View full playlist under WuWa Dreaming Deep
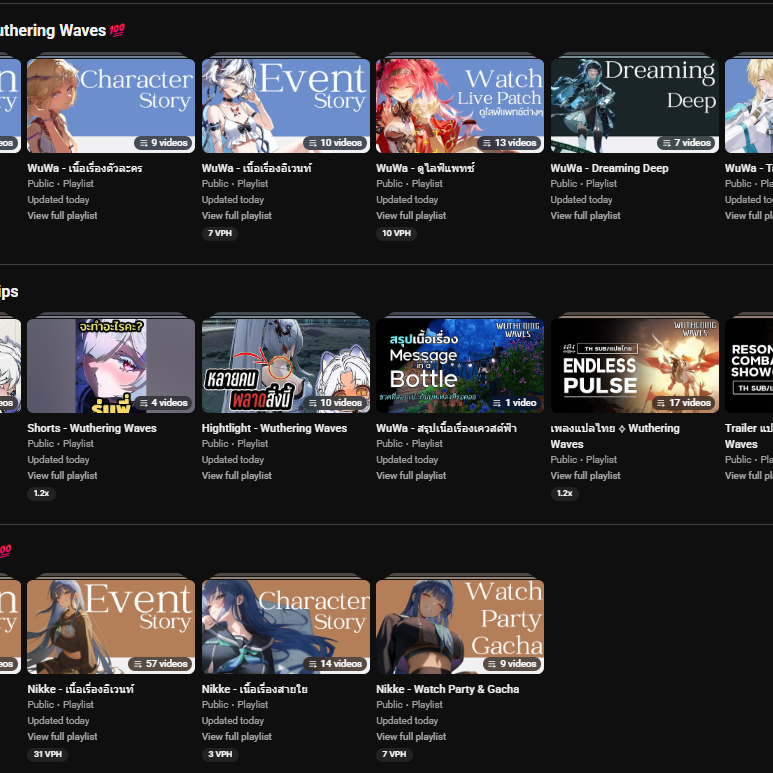 click(x=586, y=215)
